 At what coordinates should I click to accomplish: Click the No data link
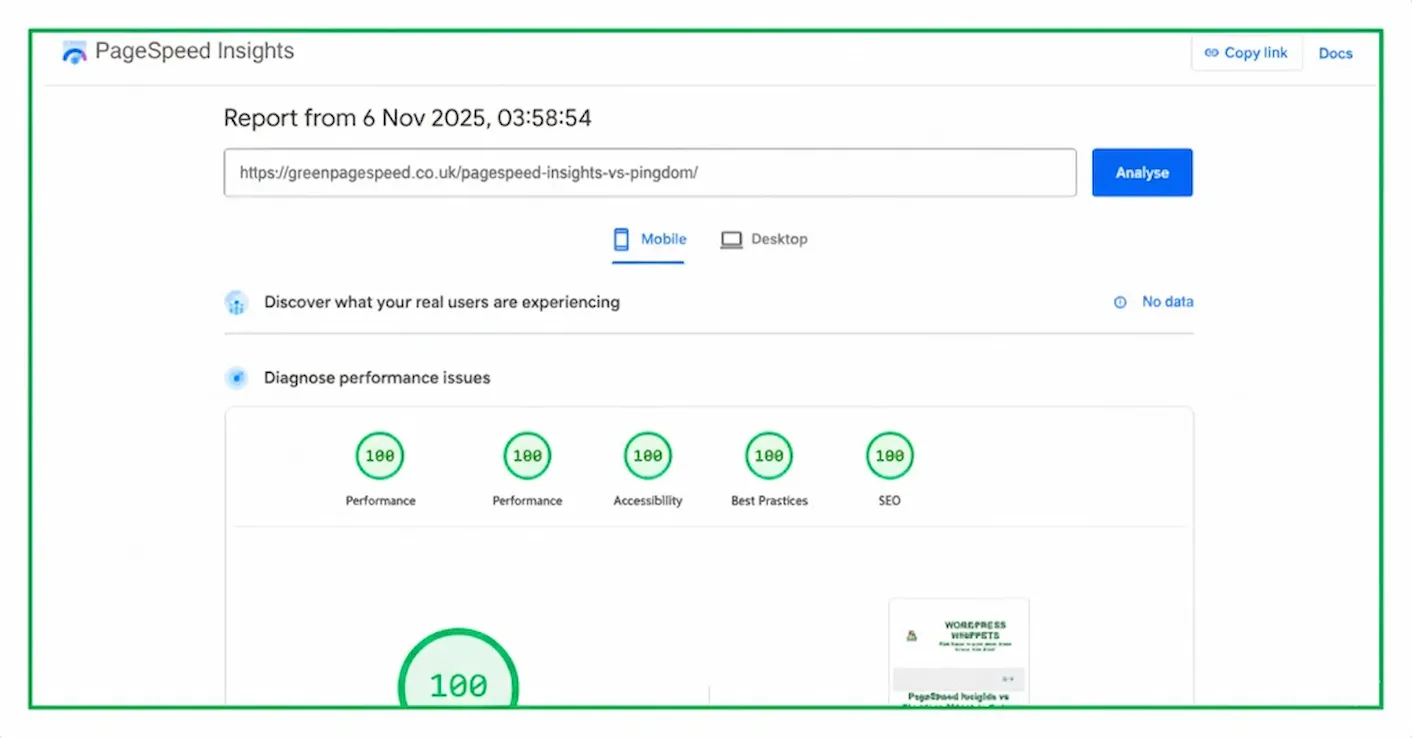click(1167, 302)
